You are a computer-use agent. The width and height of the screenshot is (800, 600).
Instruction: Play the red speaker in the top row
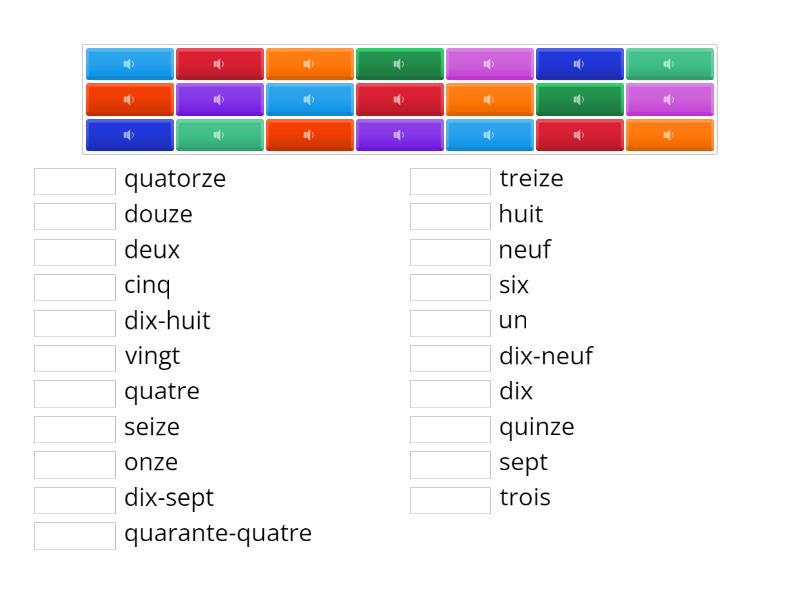coord(220,63)
